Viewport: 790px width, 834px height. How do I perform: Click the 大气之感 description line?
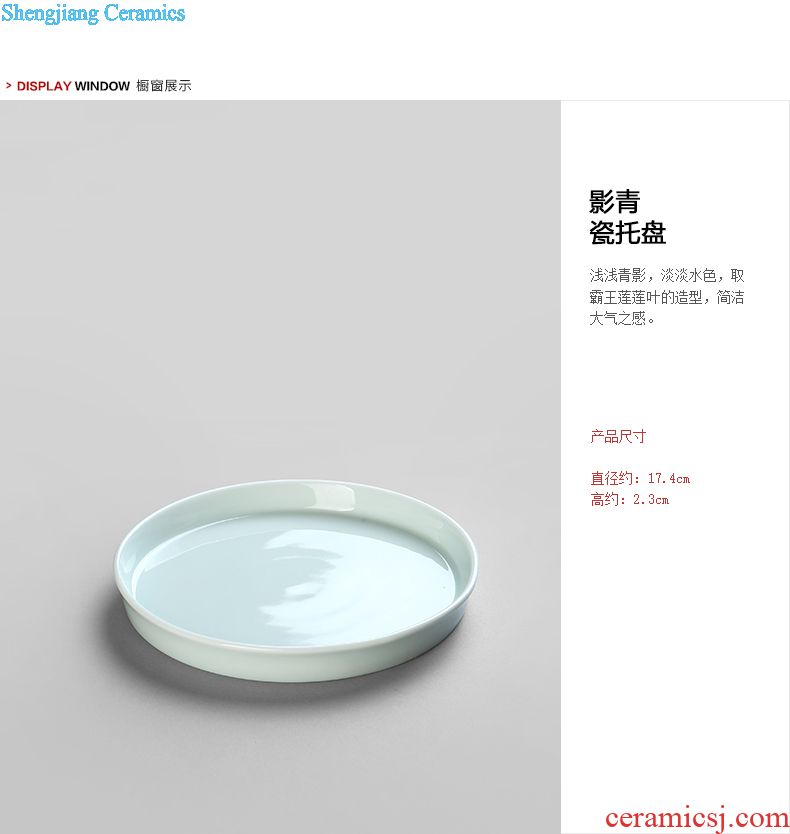tap(622, 318)
